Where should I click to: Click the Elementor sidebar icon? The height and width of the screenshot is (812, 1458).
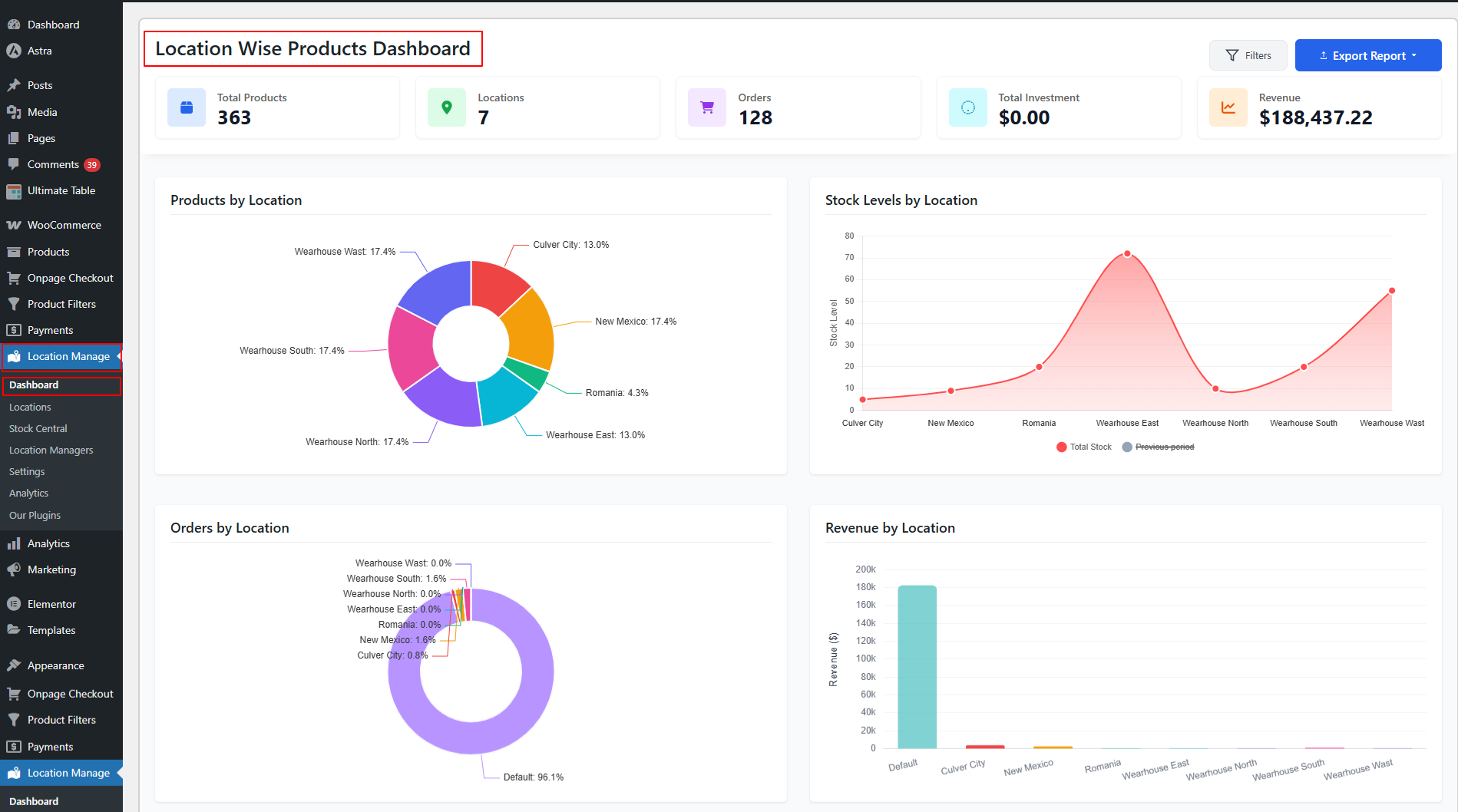click(14, 604)
